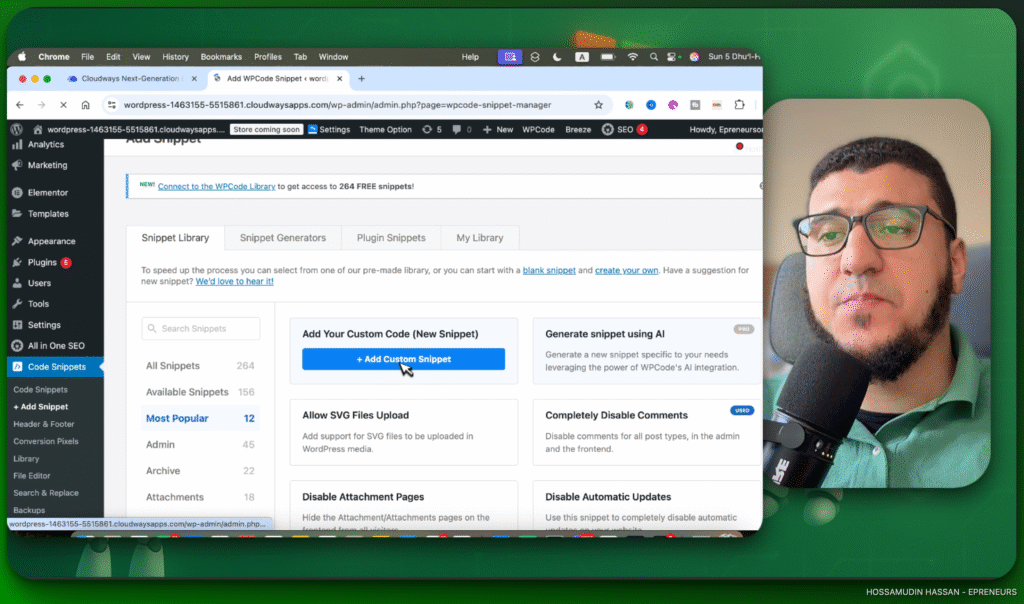
Task: Switch to the My Library tab
Action: [x=480, y=238]
